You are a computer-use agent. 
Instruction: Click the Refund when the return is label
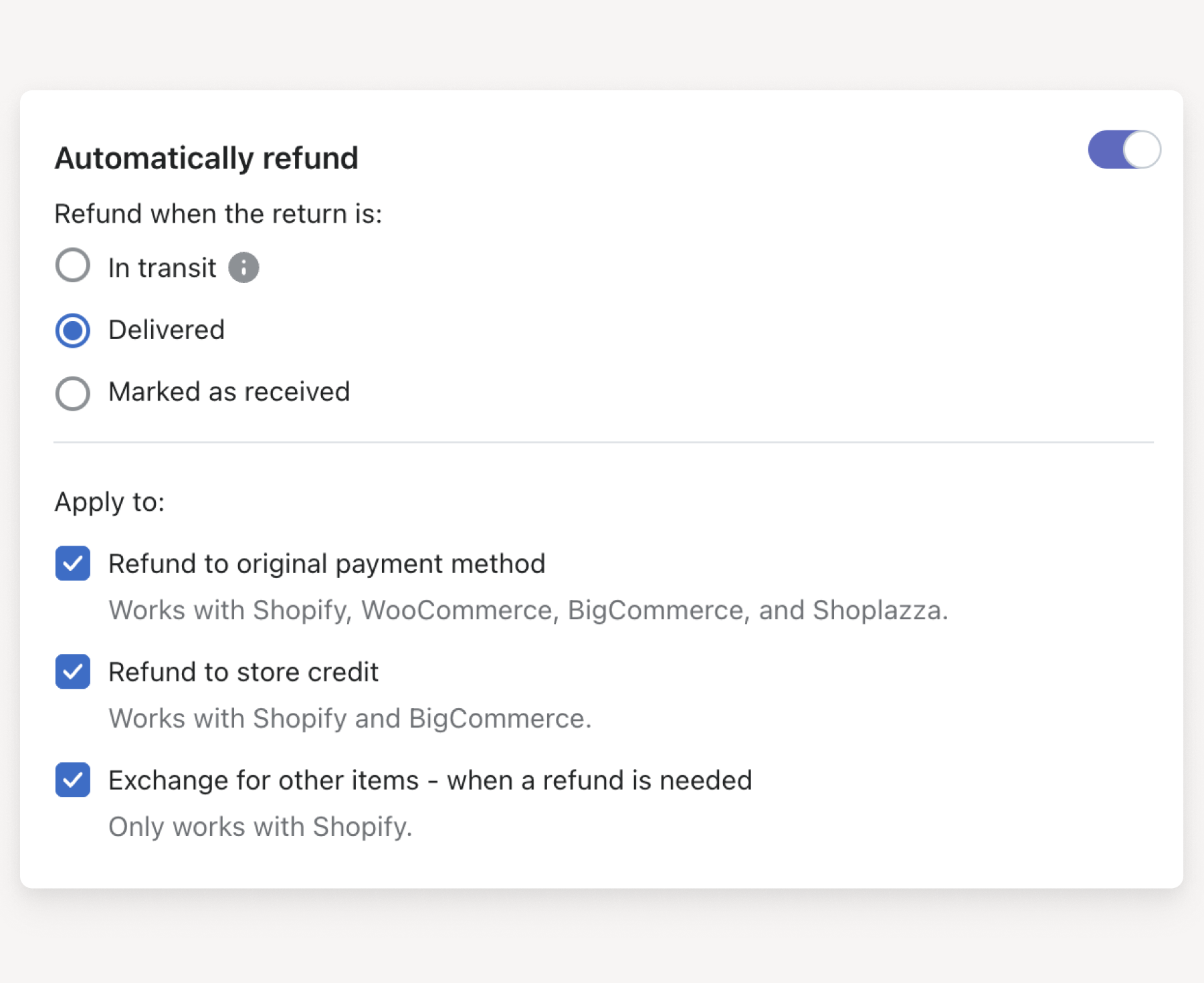(219, 214)
